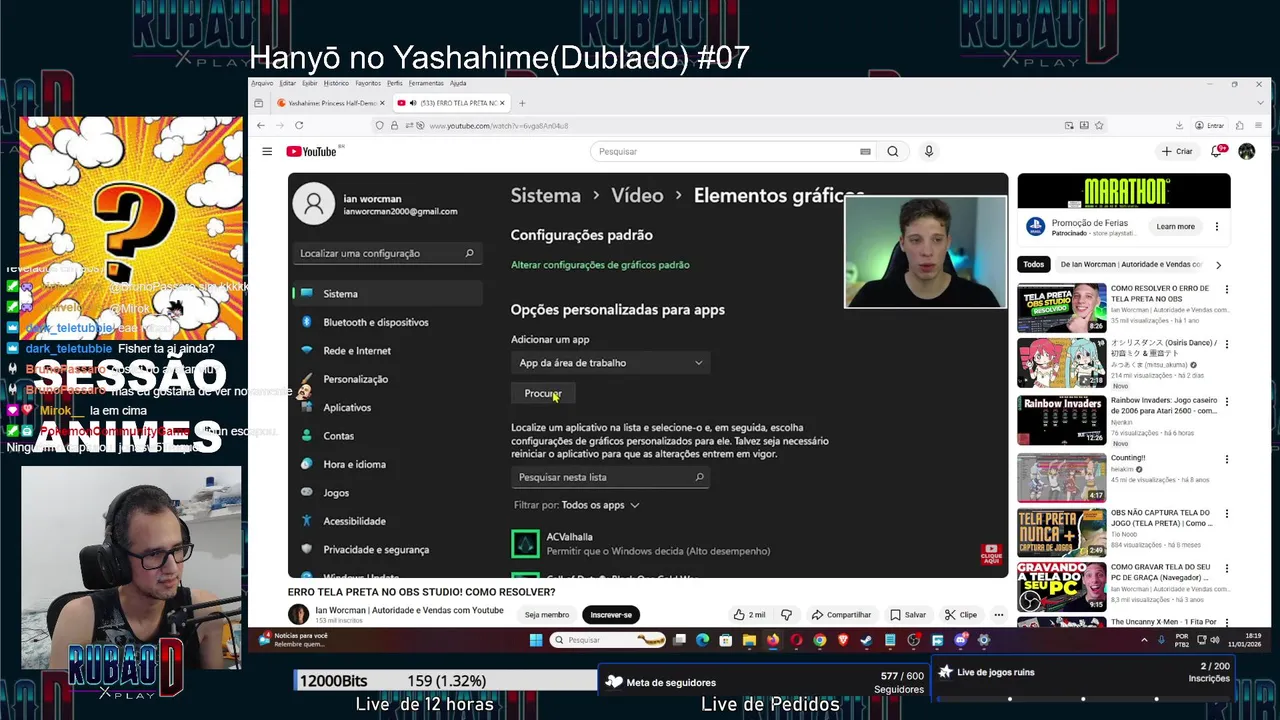The width and height of the screenshot is (1280, 720).
Task: Open more actions menu beside Clipe
Action: coord(998,614)
